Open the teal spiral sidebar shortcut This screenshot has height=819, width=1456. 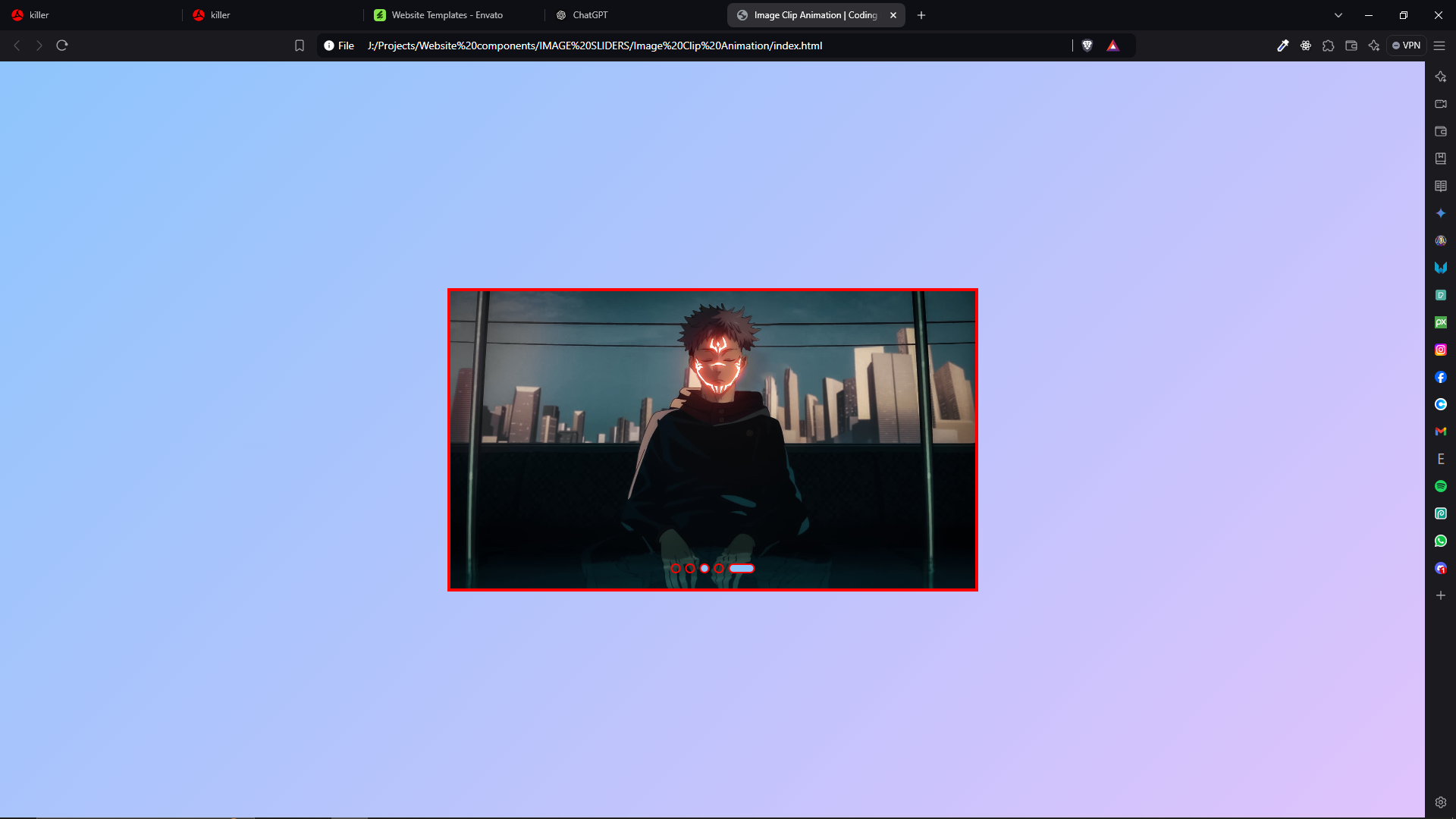(x=1441, y=513)
